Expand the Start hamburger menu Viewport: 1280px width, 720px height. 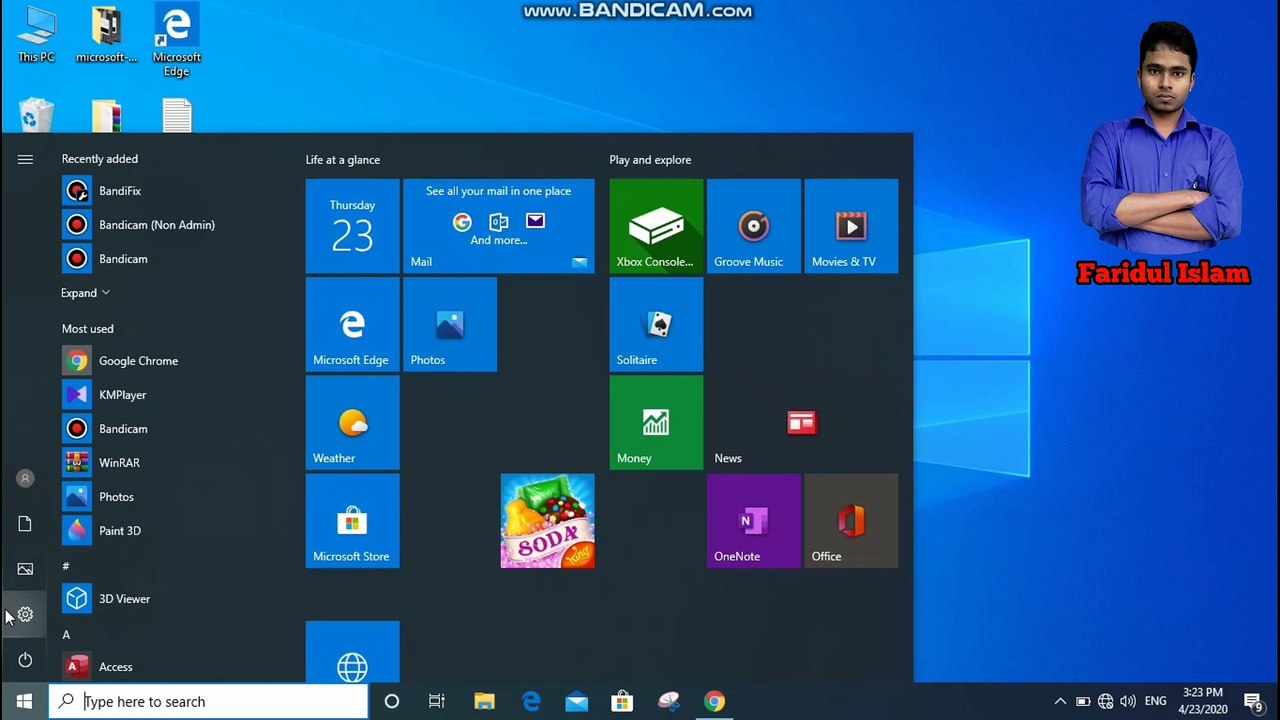point(25,160)
